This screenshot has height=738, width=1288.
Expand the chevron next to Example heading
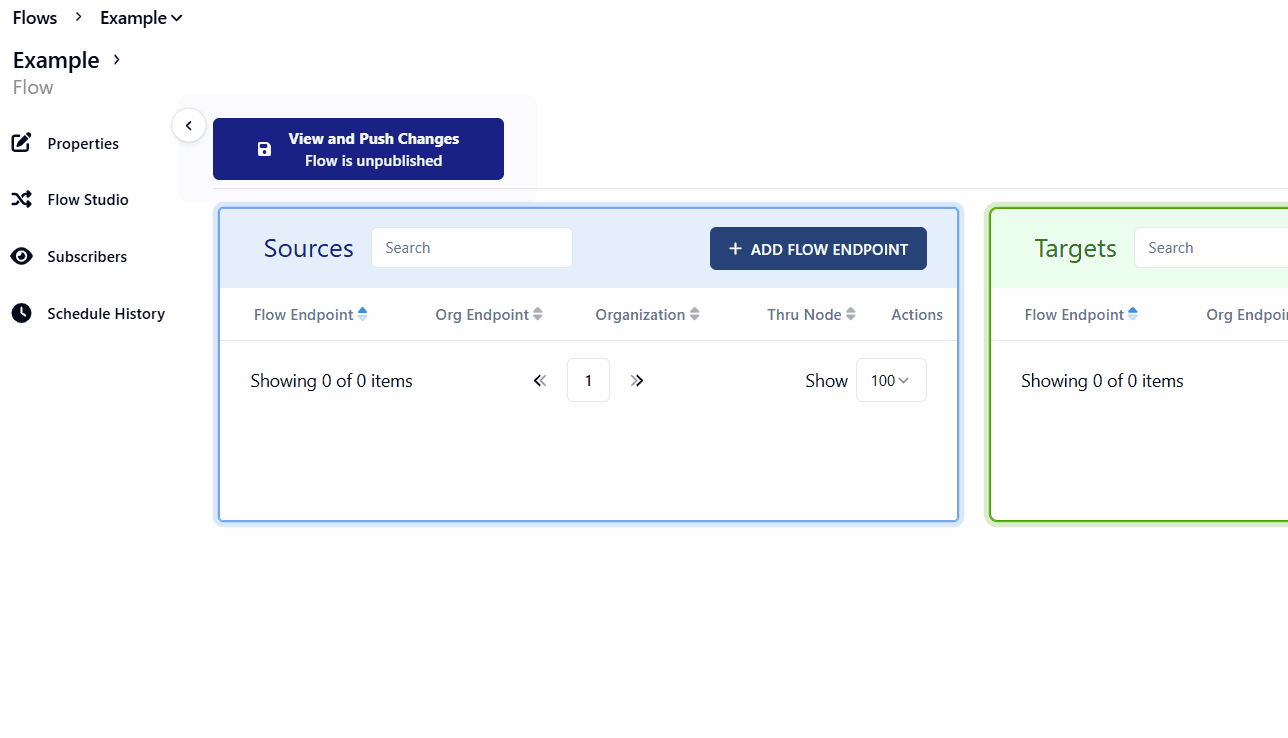coord(117,60)
